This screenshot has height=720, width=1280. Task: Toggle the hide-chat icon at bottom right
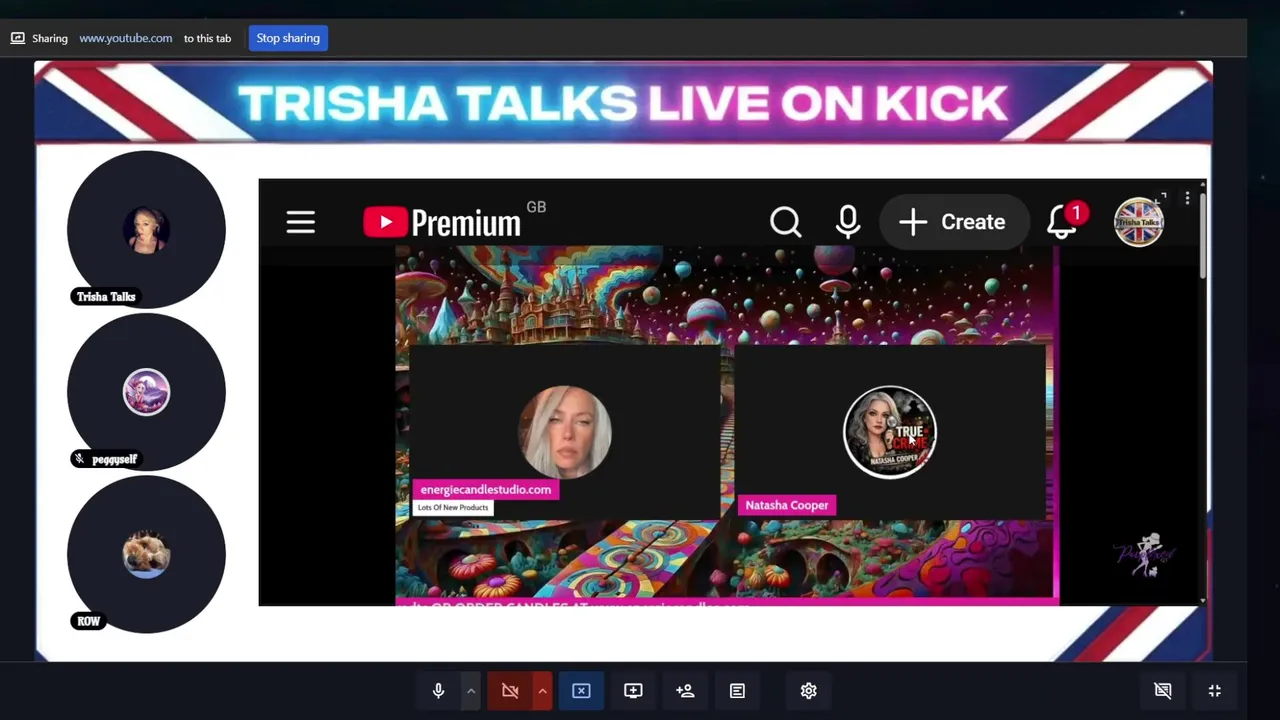1162,691
